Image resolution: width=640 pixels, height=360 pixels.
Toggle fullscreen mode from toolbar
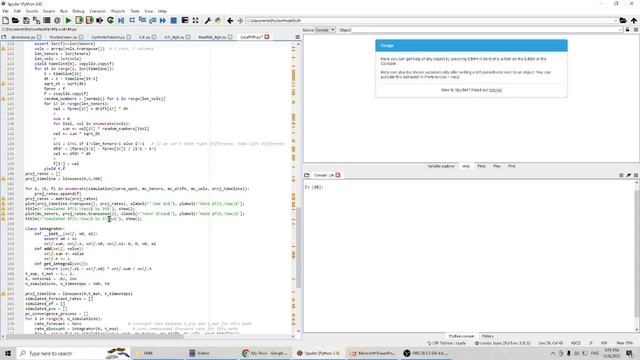coord(196,20)
